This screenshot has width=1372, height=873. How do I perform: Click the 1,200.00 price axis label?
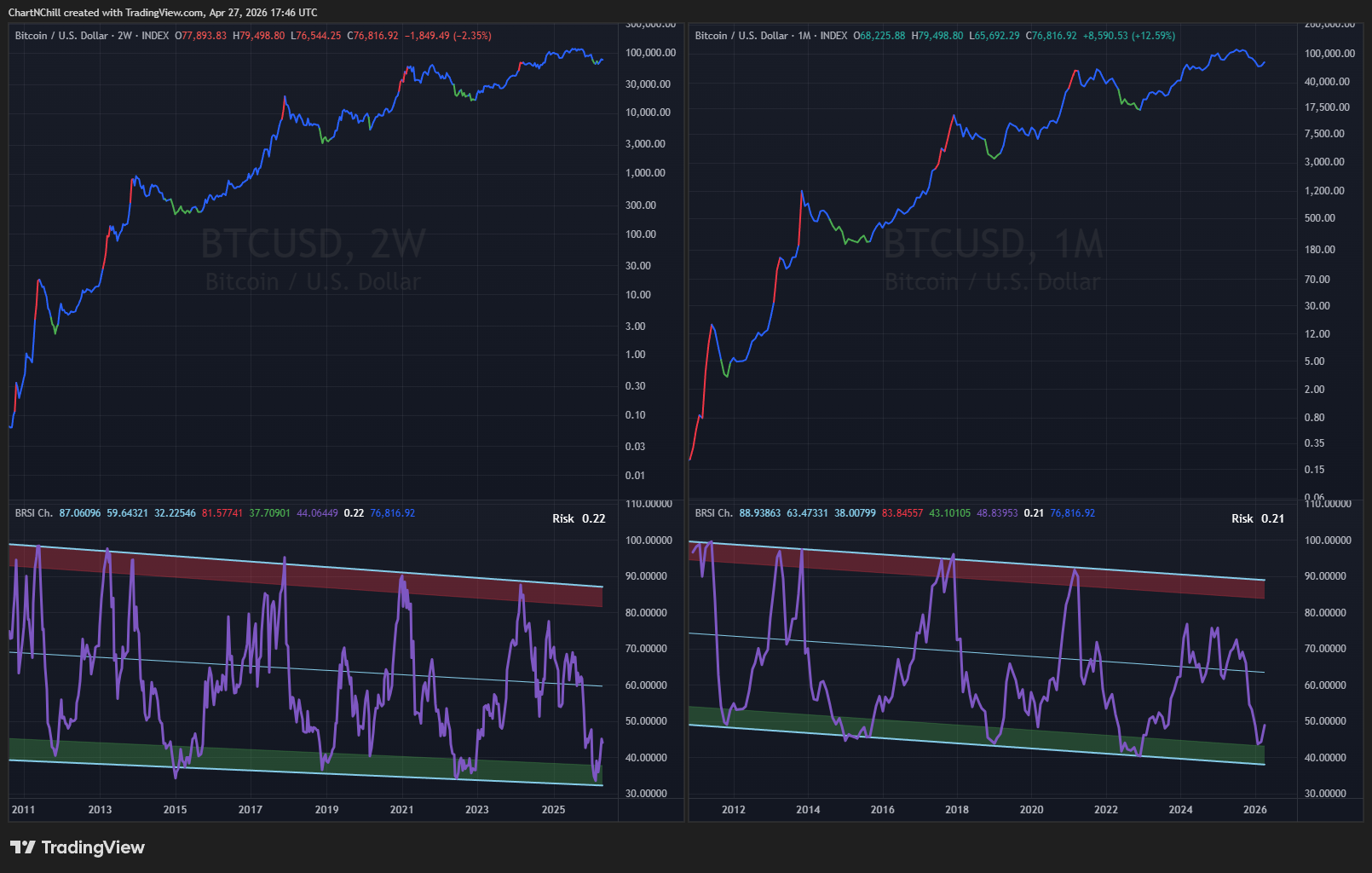[x=1325, y=191]
